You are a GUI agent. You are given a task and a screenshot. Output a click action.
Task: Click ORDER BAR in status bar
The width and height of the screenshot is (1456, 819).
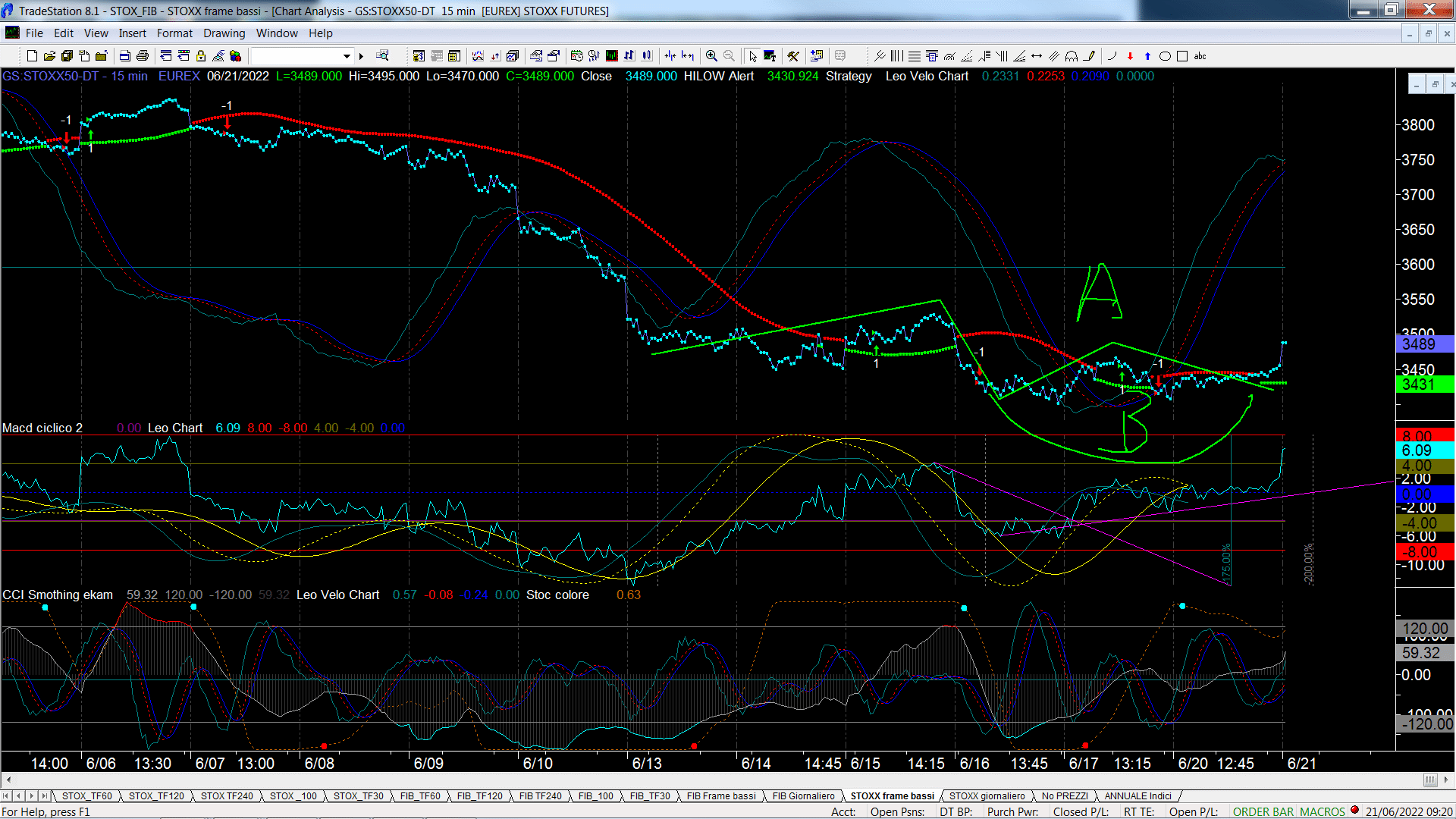click(x=1263, y=811)
